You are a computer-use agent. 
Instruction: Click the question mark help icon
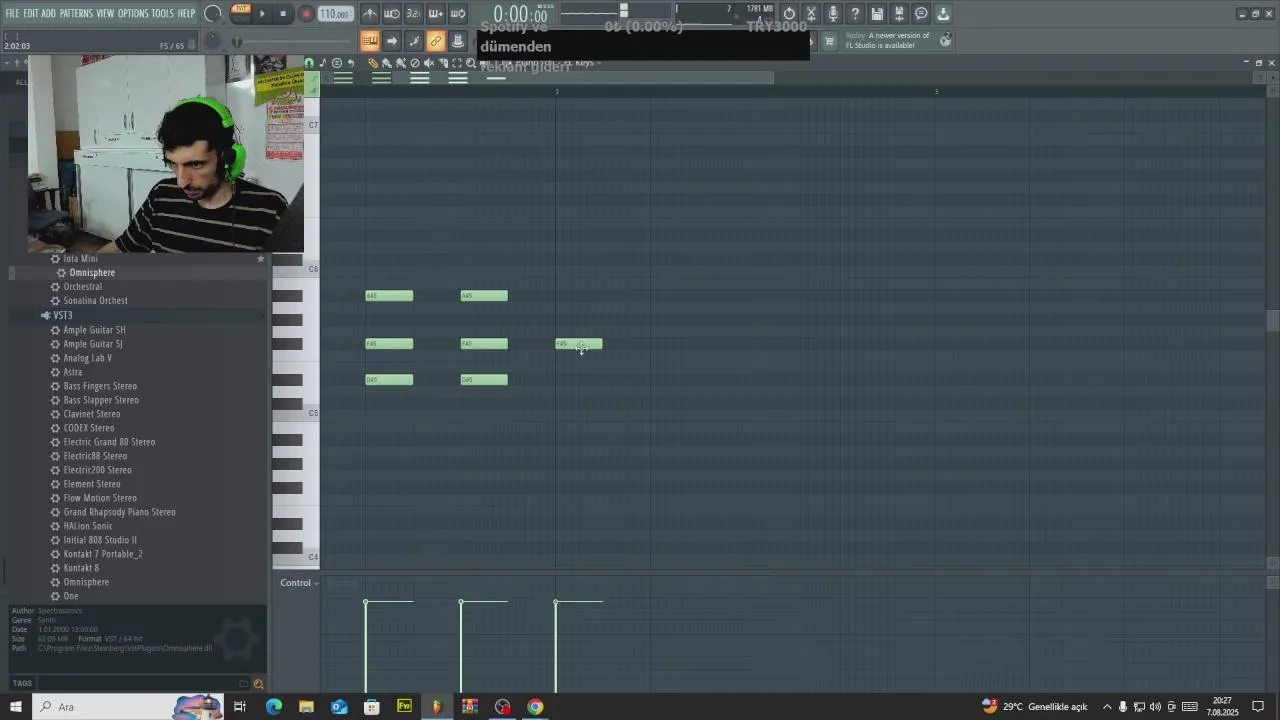[x=855, y=14]
